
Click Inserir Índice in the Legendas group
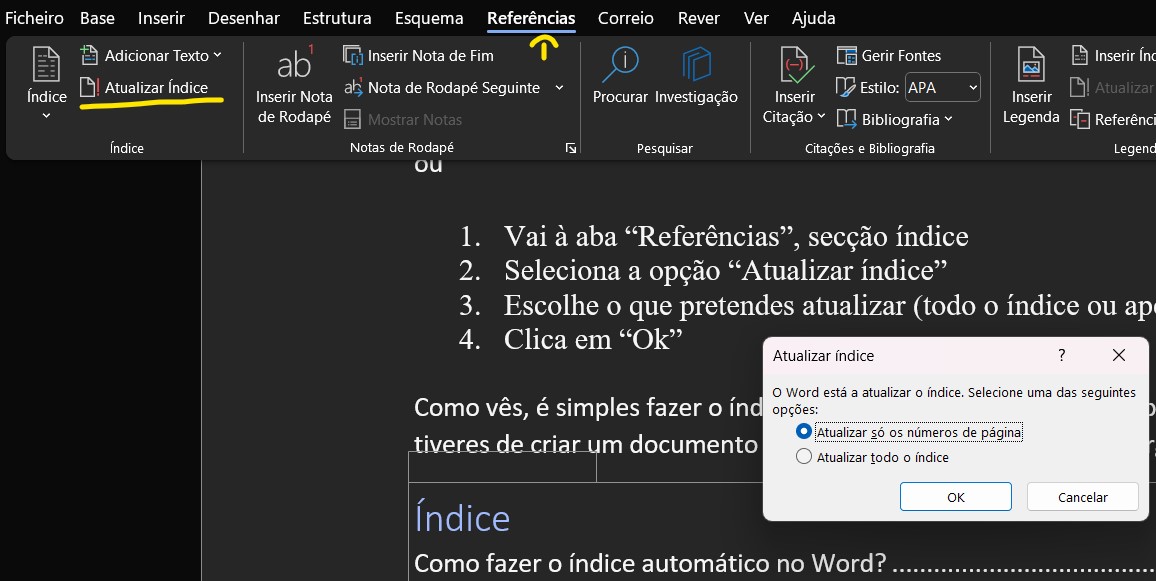(1118, 55)
